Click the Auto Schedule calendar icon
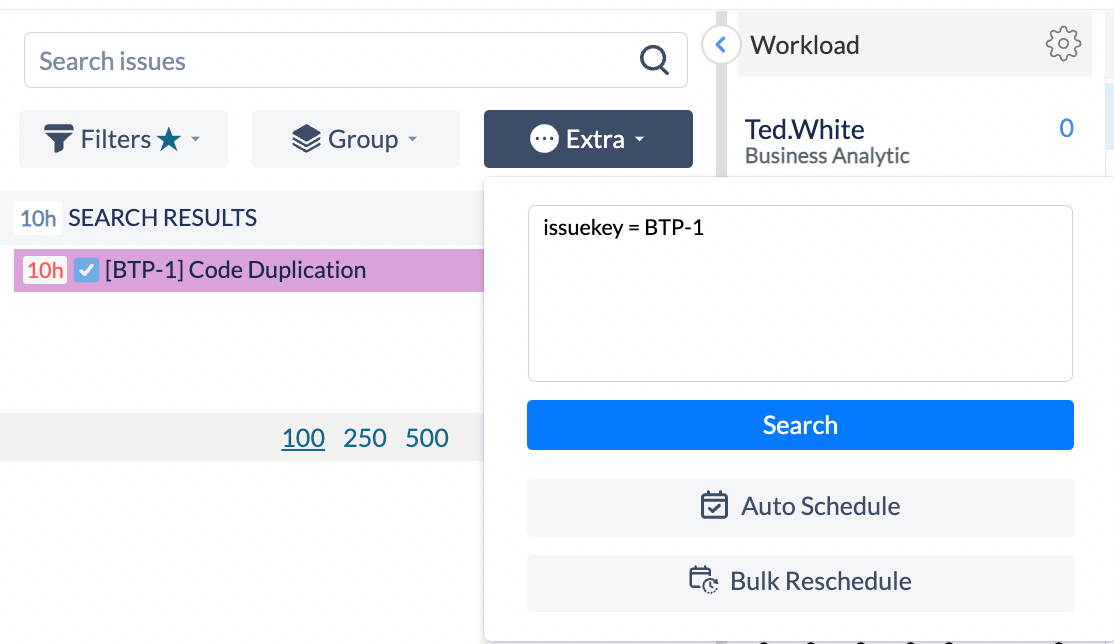This screenshot has height=644, width=1114. tap(714, 506)
